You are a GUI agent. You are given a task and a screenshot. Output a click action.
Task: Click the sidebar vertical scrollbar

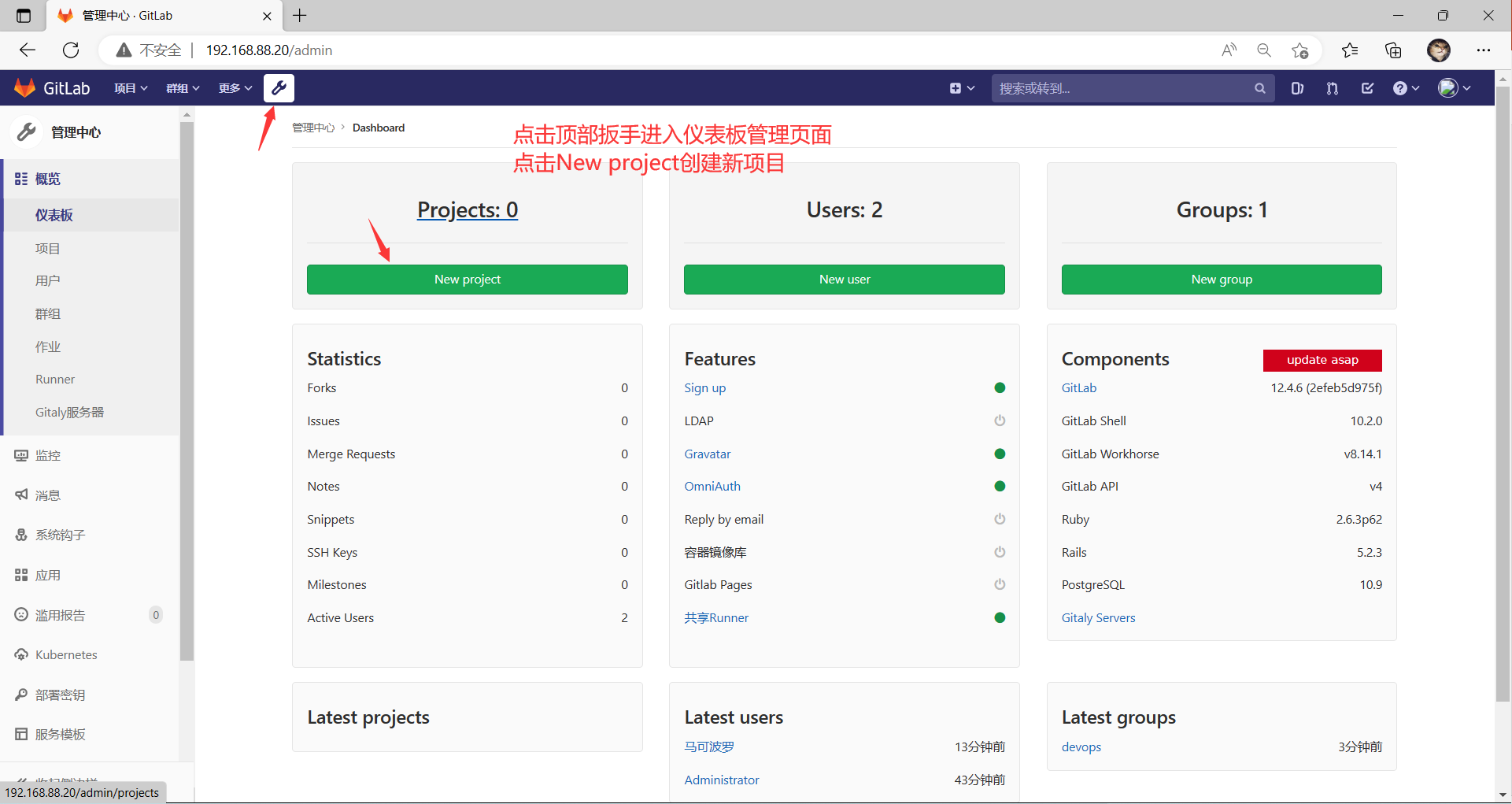(x=187, y=394)
